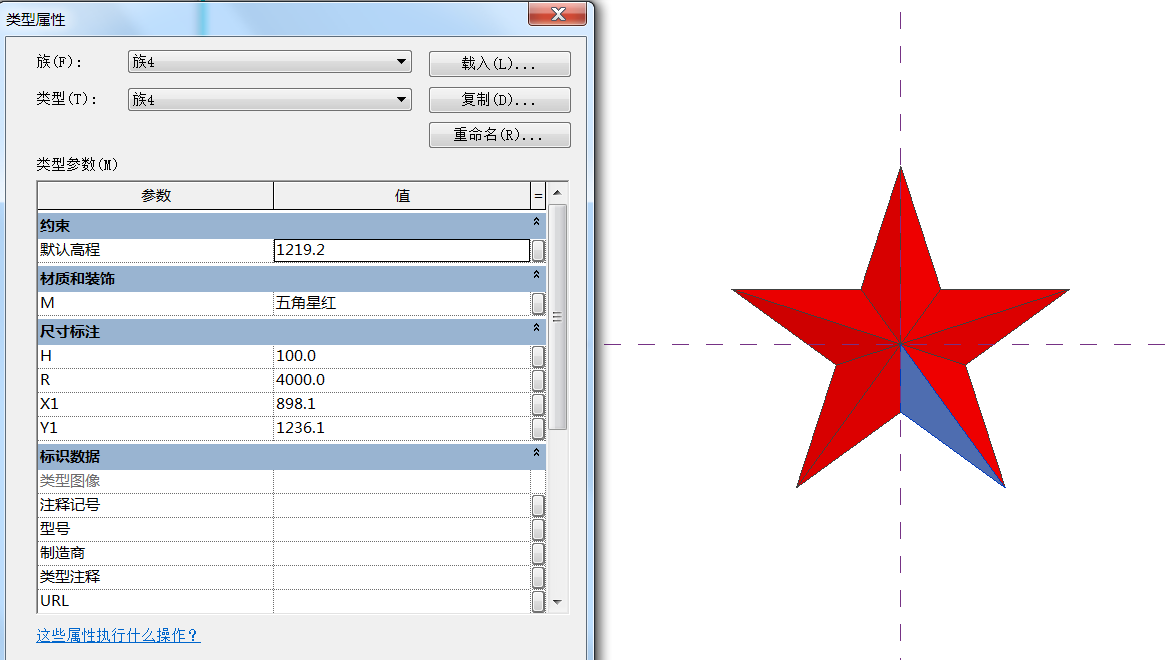
Task: Click the small button beside Y1 value
Action: click(538, 428)
